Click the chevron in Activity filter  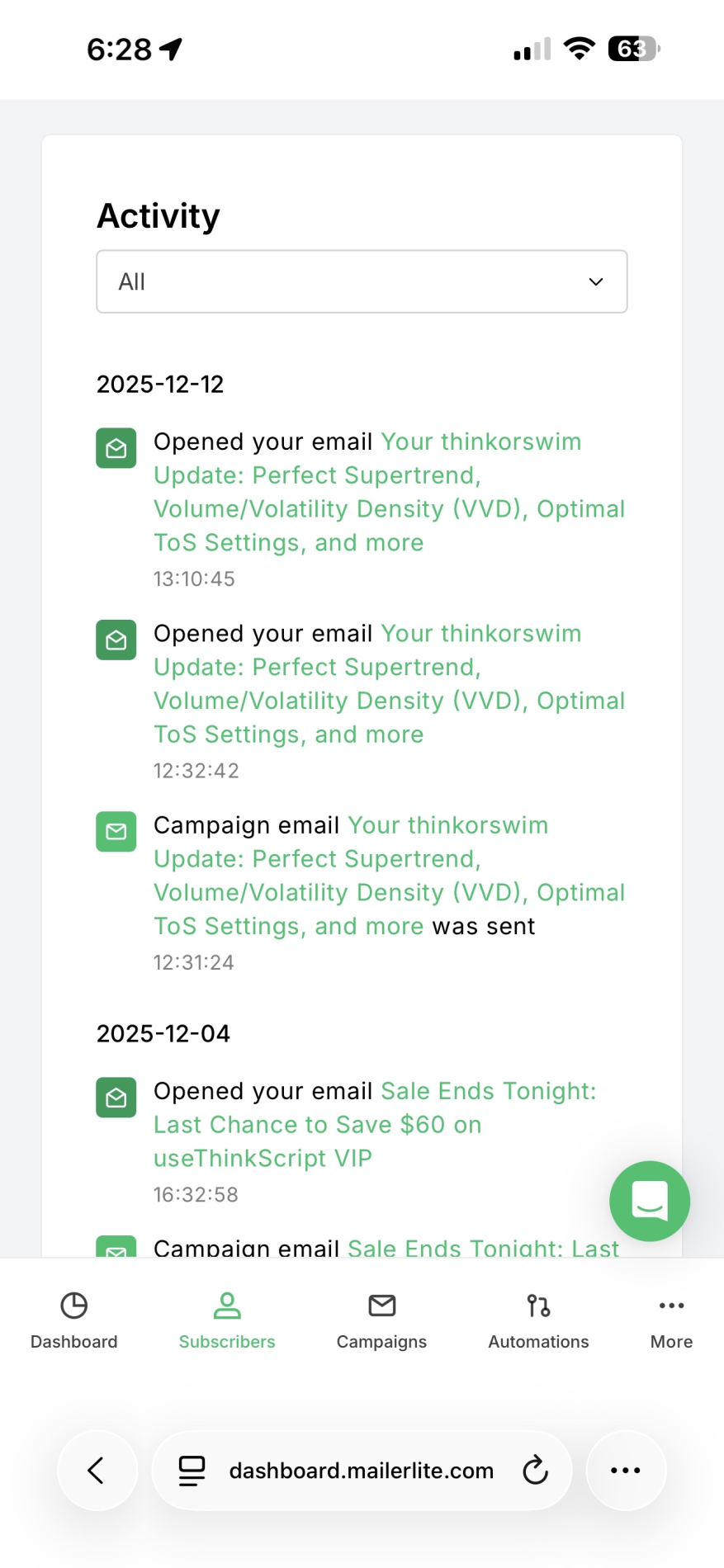point(595,281)
